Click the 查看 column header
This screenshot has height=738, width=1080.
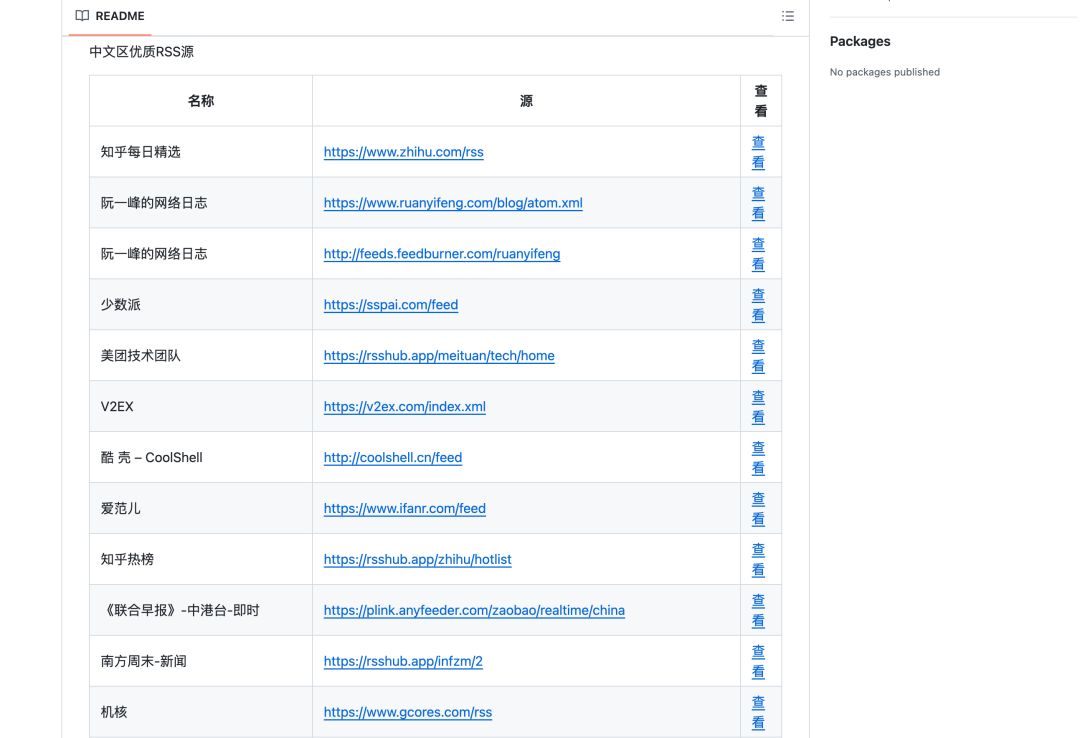[761, 101]
